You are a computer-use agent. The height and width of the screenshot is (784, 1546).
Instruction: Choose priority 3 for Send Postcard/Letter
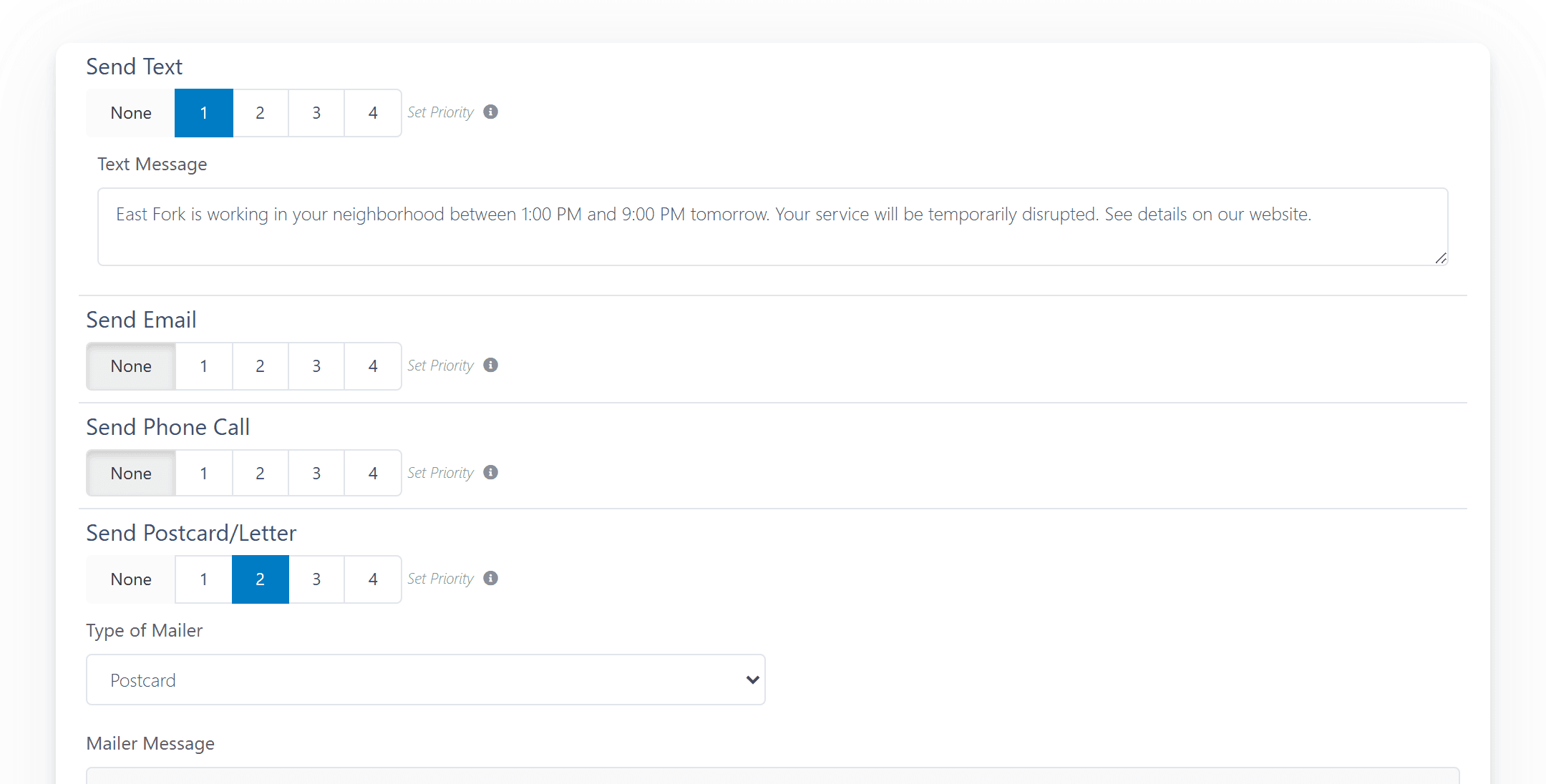pos(316,579)
